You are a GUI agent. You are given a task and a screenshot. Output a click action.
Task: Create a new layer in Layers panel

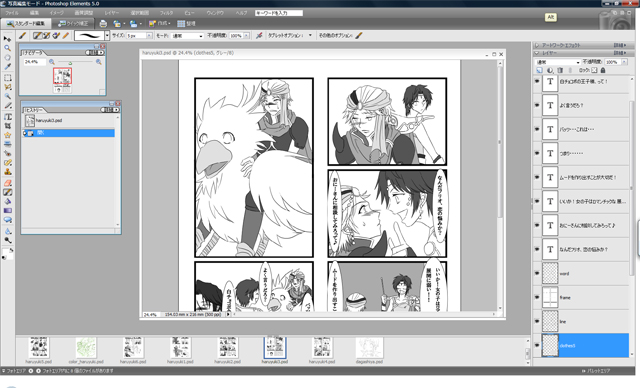click(x=539, y=70)
